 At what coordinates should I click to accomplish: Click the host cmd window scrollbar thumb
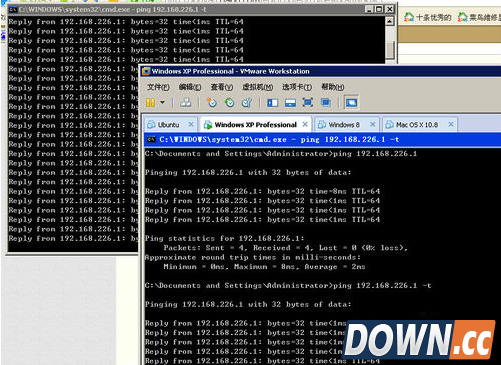[390, 50]
